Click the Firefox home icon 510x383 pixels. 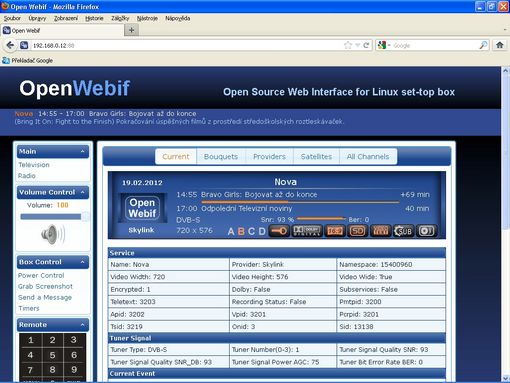point(499,45)
